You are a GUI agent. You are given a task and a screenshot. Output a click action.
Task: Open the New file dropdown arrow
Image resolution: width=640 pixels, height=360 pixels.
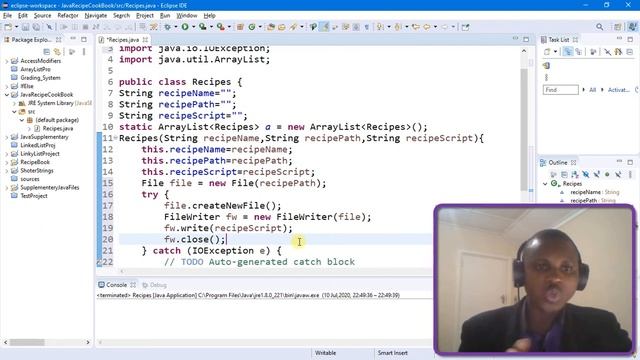click(x=16, y=27)
